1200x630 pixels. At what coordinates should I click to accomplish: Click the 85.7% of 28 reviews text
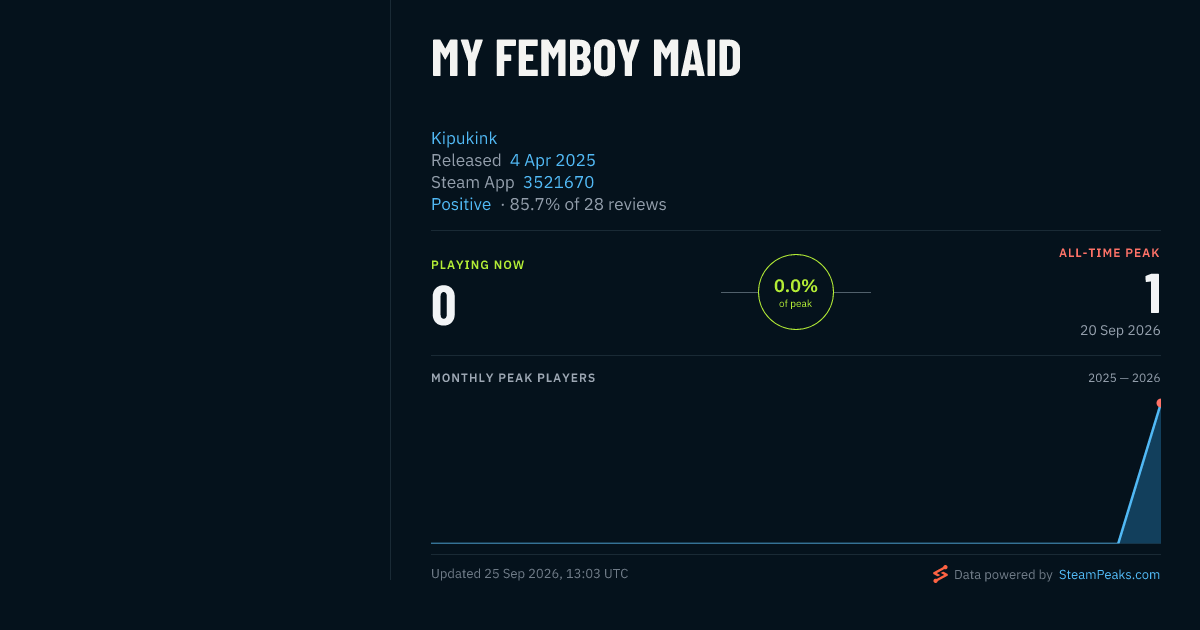point(588,204)
